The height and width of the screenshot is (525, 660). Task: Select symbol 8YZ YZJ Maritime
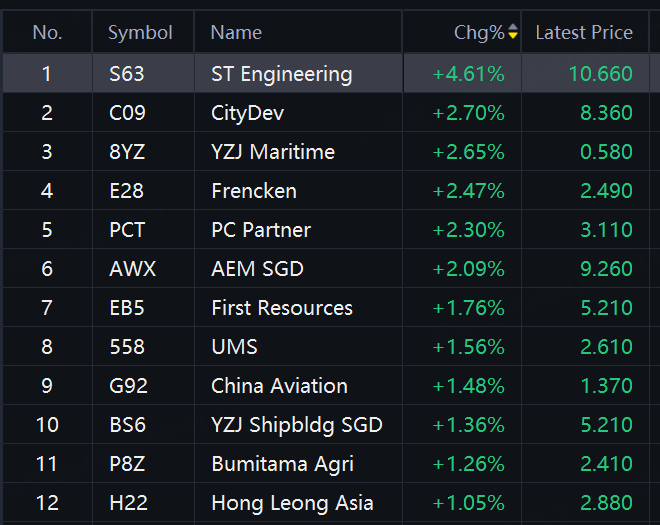[x=325, y=152]
